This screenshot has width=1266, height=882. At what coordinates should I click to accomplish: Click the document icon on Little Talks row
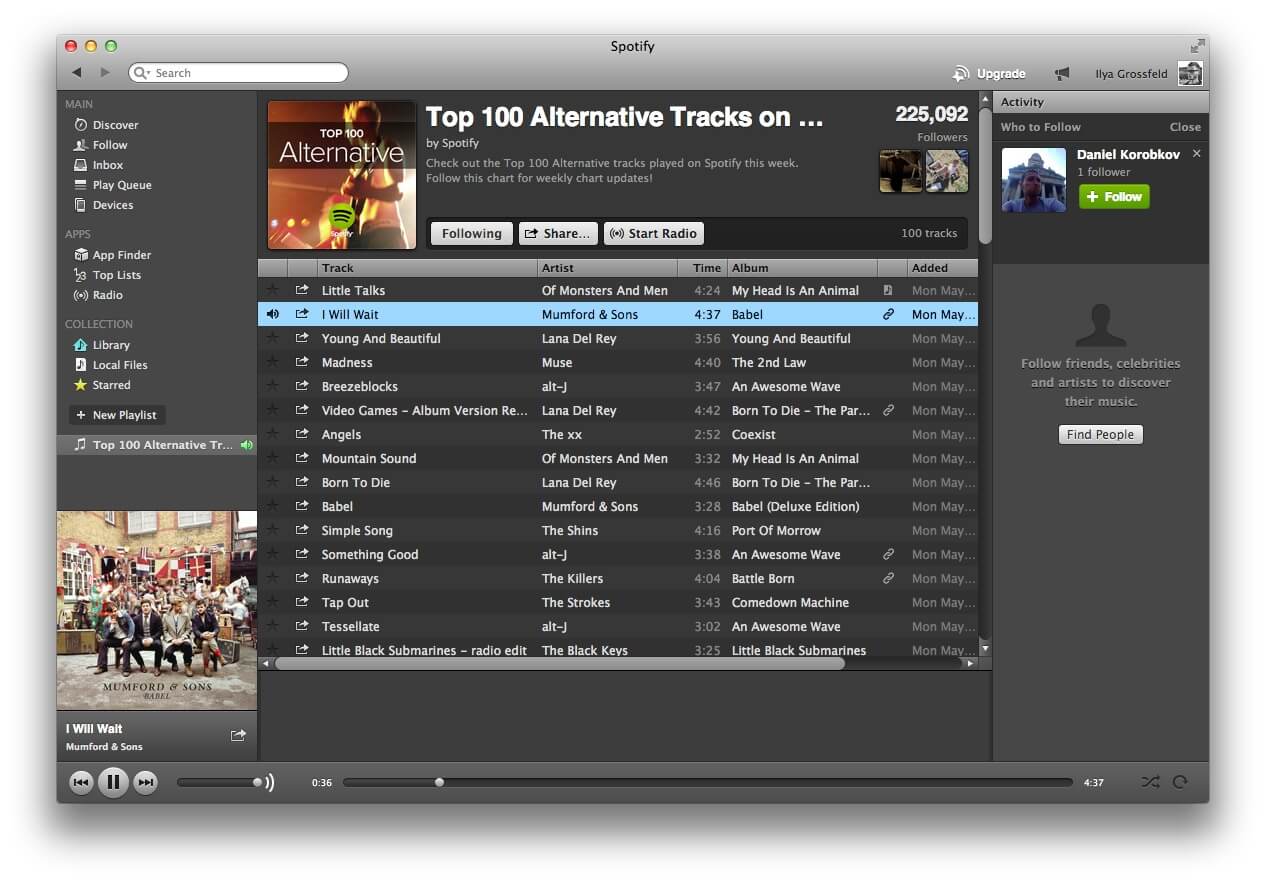click(x=888, y=290)
